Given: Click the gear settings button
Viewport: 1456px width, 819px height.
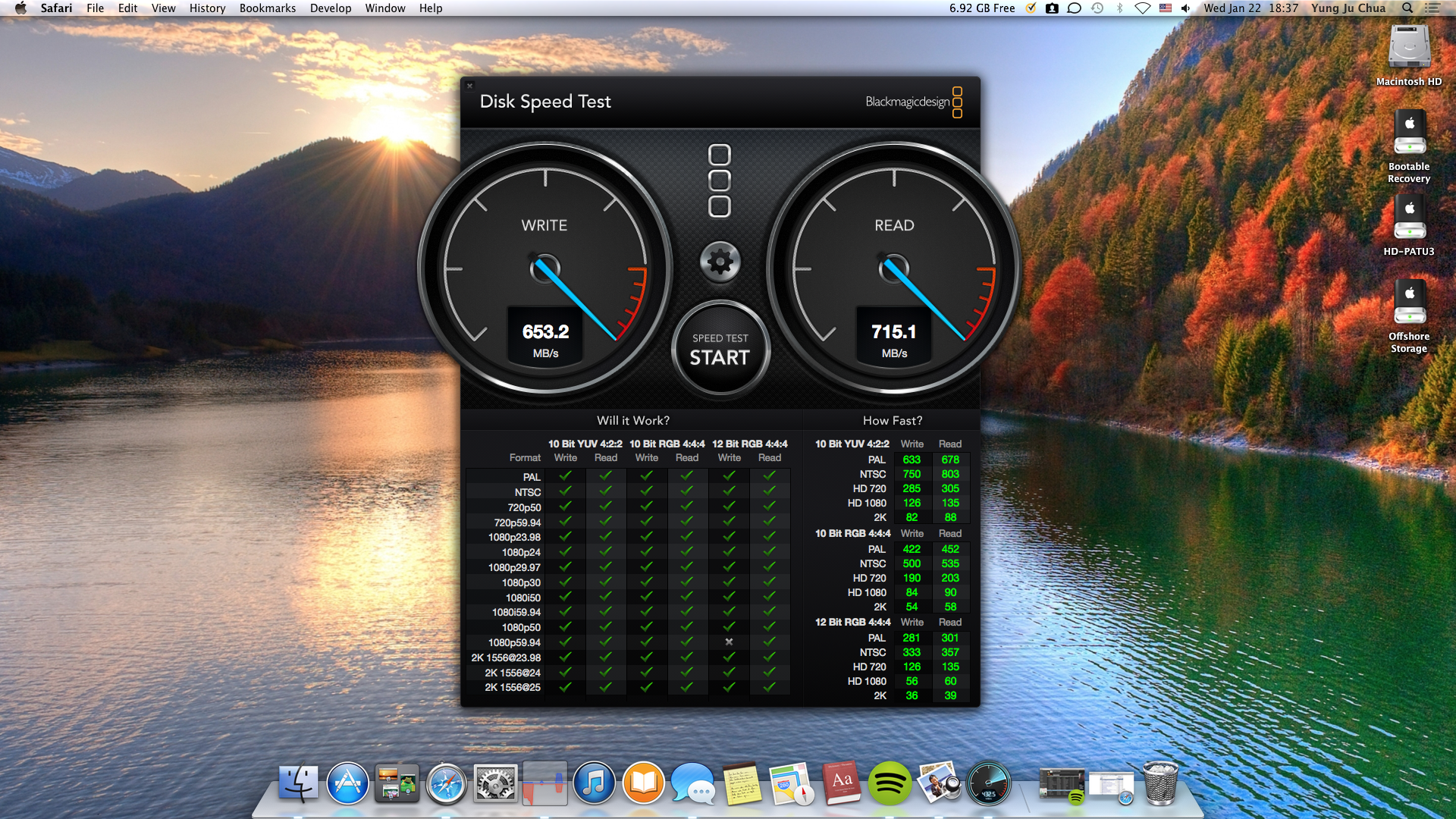Looking at the screenshot, I should 720,262.
